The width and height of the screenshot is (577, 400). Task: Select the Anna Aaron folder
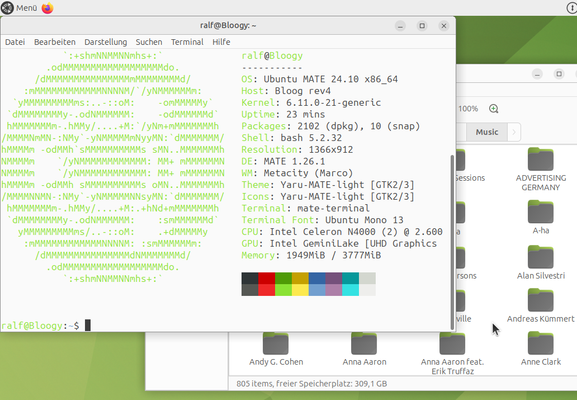[364, 349]
